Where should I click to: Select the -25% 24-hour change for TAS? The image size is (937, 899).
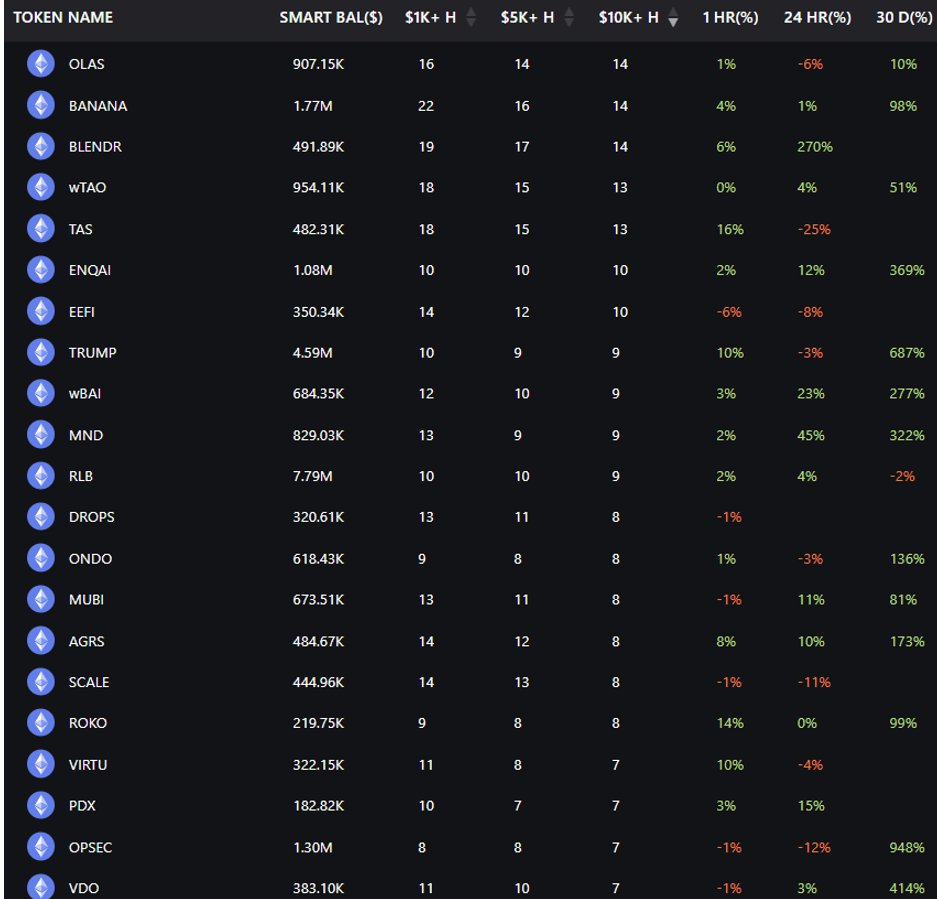tap(814, 229)
